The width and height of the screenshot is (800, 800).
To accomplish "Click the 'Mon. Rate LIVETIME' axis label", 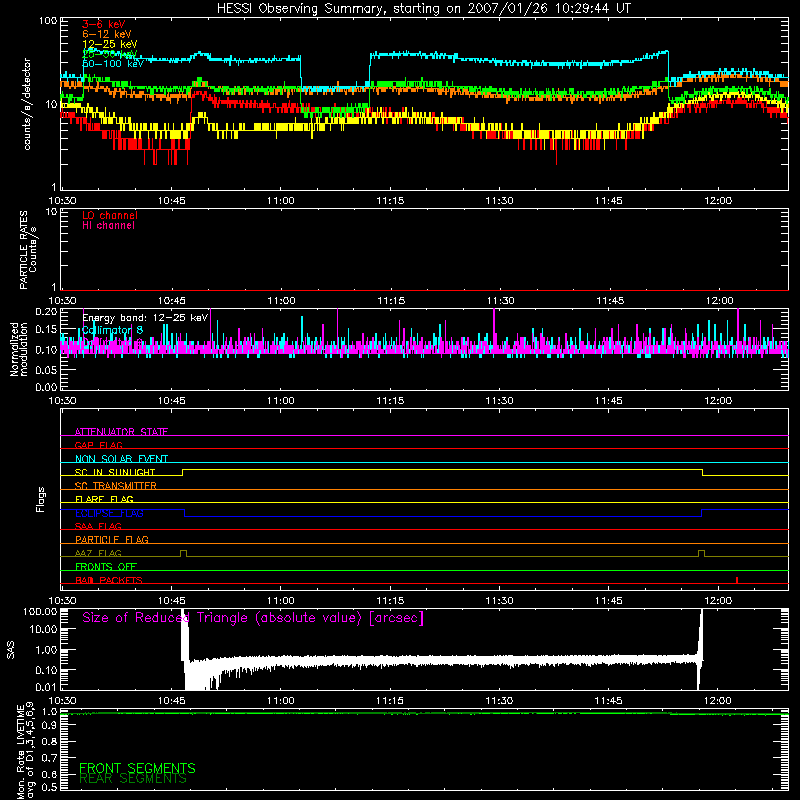I will coord(26,750).
